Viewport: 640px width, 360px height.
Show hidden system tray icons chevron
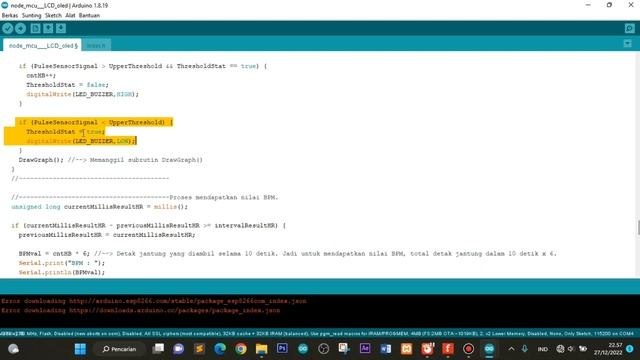coord(511,349)
